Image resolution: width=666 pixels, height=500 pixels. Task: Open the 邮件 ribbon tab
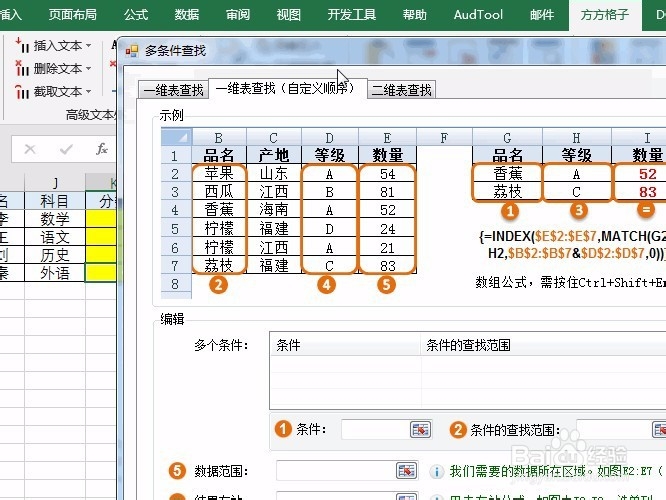pyautogui.click(x=542, y=15)
